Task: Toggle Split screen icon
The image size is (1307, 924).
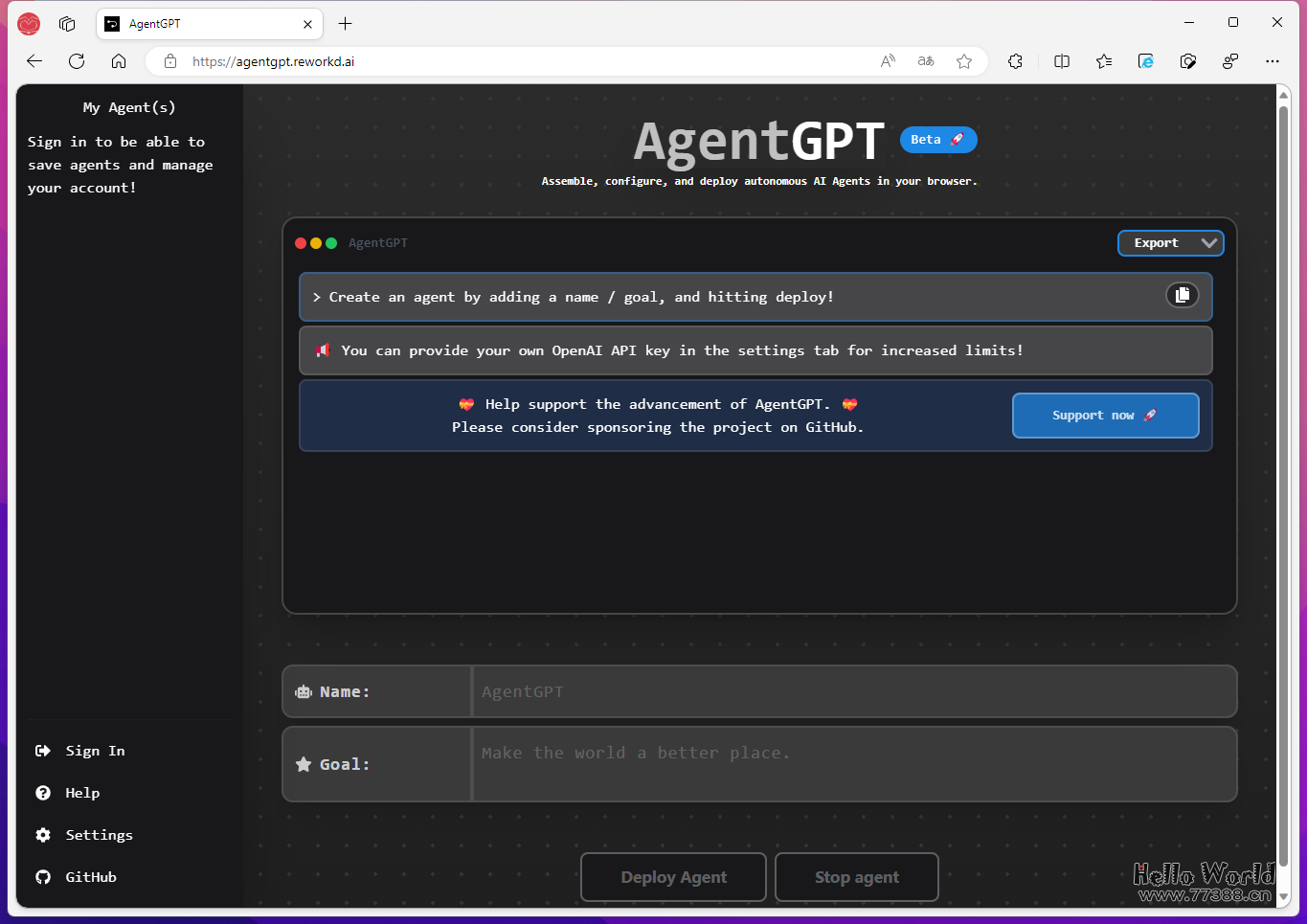Action: 1062,61
